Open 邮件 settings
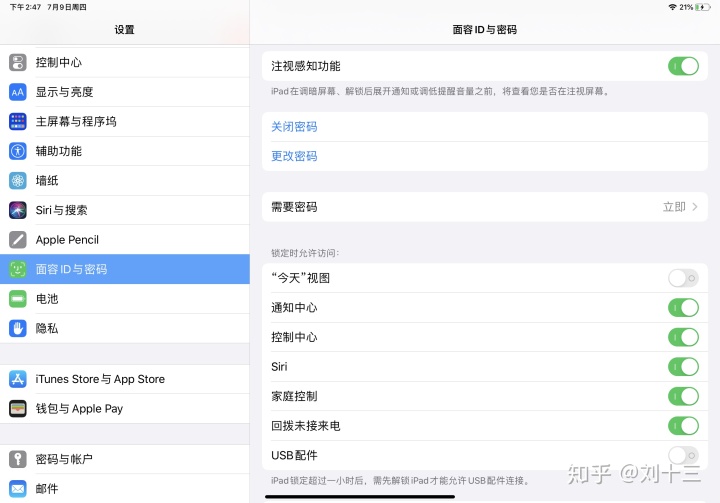Viewport: 720px width, 503px height. pyautogui.click(x=125, y=488)
